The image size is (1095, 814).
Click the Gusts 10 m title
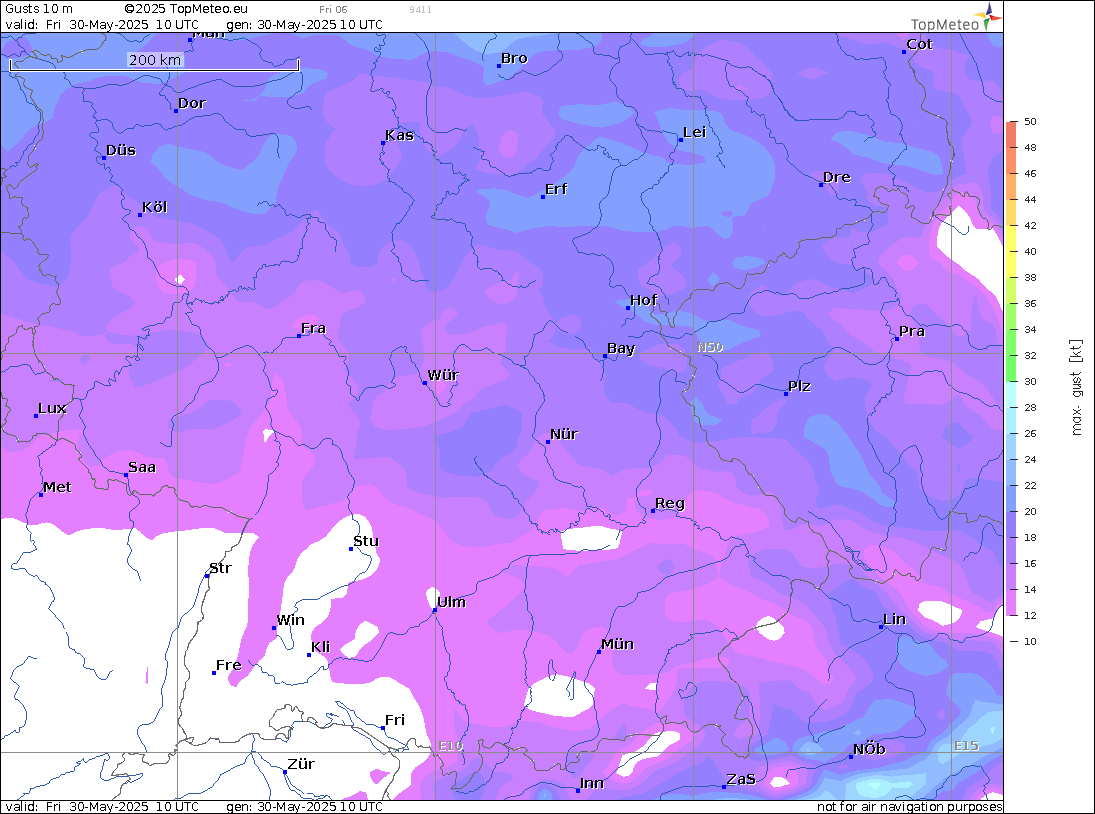click(x=39, y=9)
